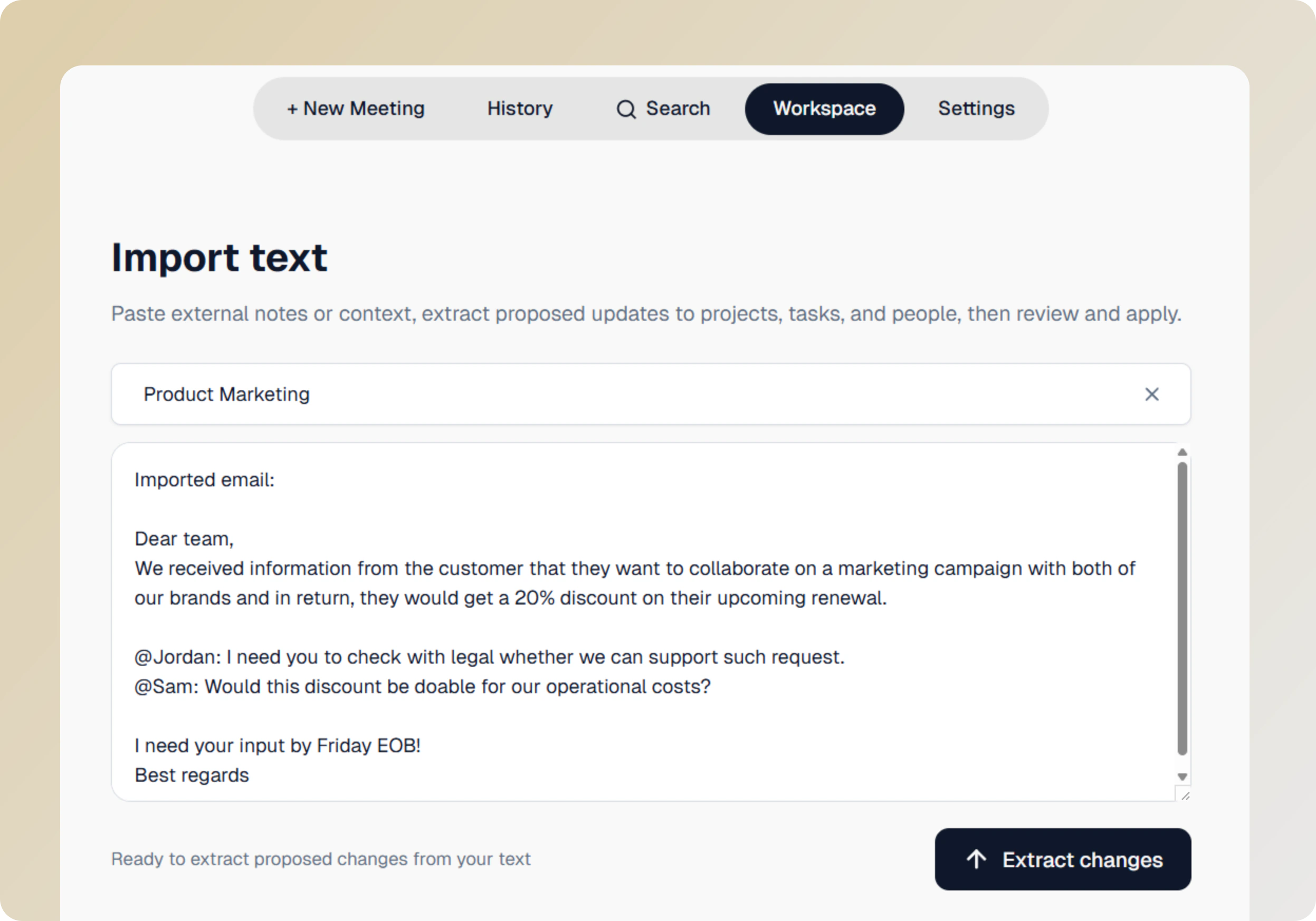This screenshot has width=1316, height=921.
Task: Select the Workspace navigation item
Action: point(824,108)
